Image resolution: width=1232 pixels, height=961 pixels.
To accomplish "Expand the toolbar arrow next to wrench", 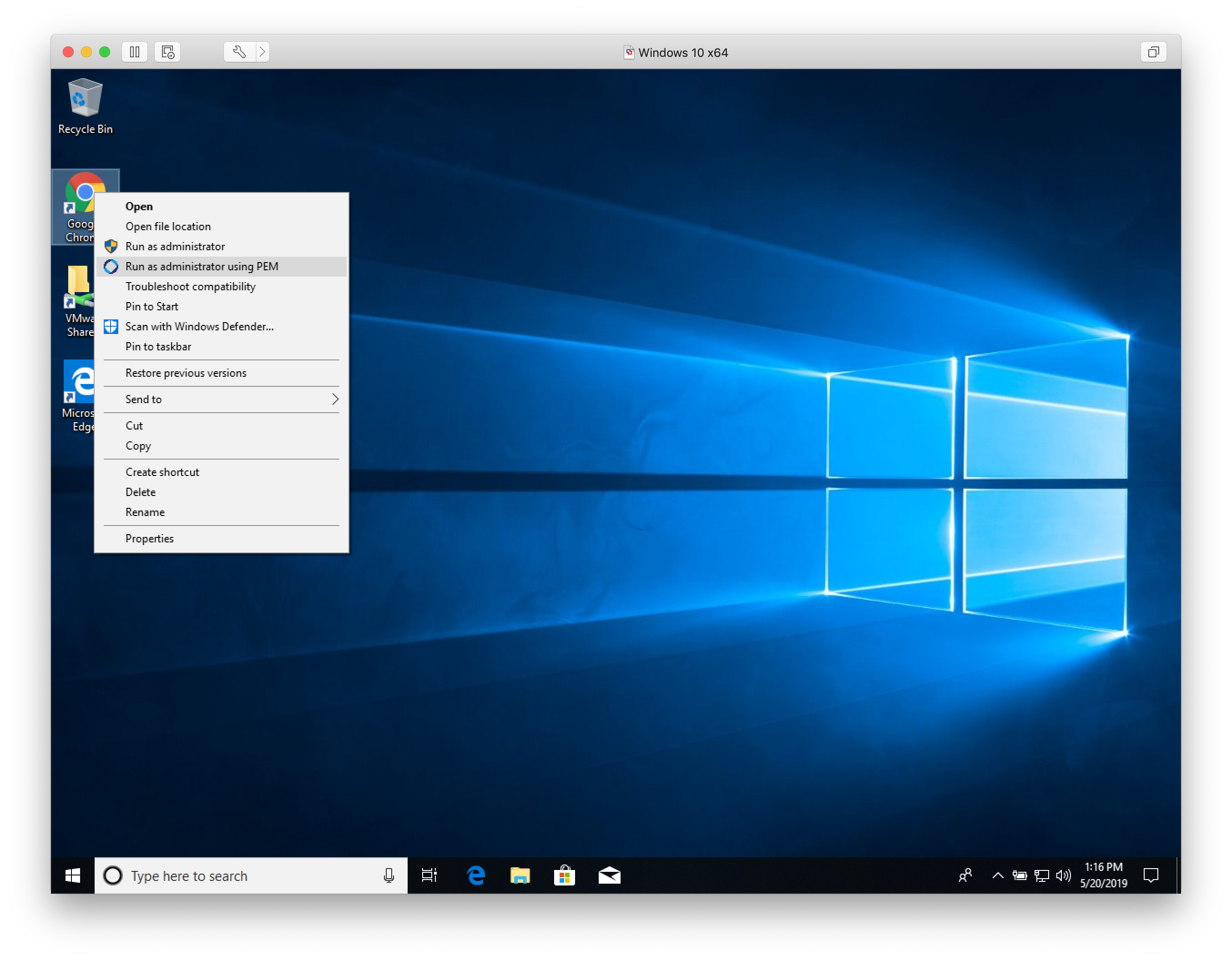I will pyautogui.click(x=263, y=52).
